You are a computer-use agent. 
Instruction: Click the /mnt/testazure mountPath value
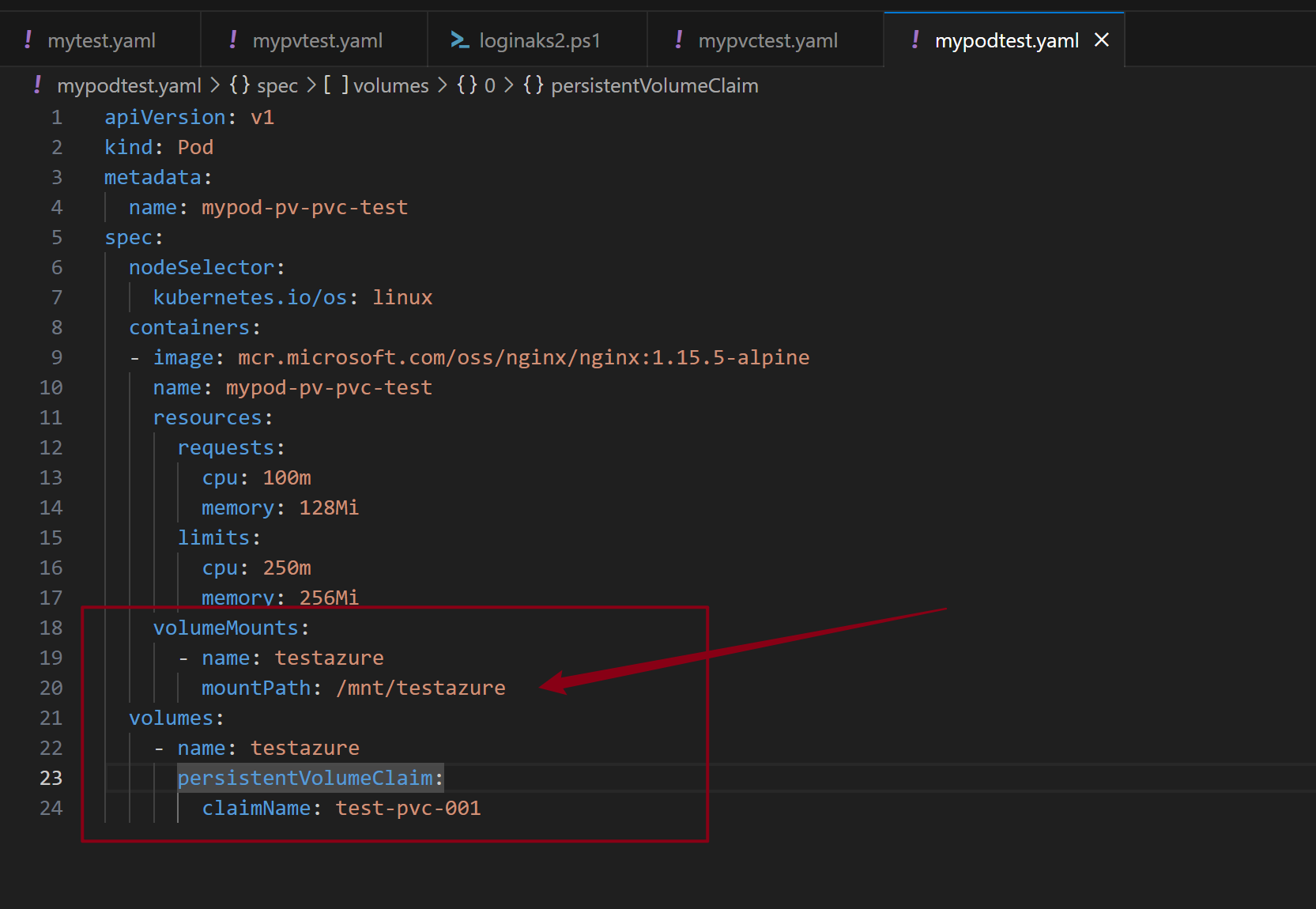click(x=420, y=688)
